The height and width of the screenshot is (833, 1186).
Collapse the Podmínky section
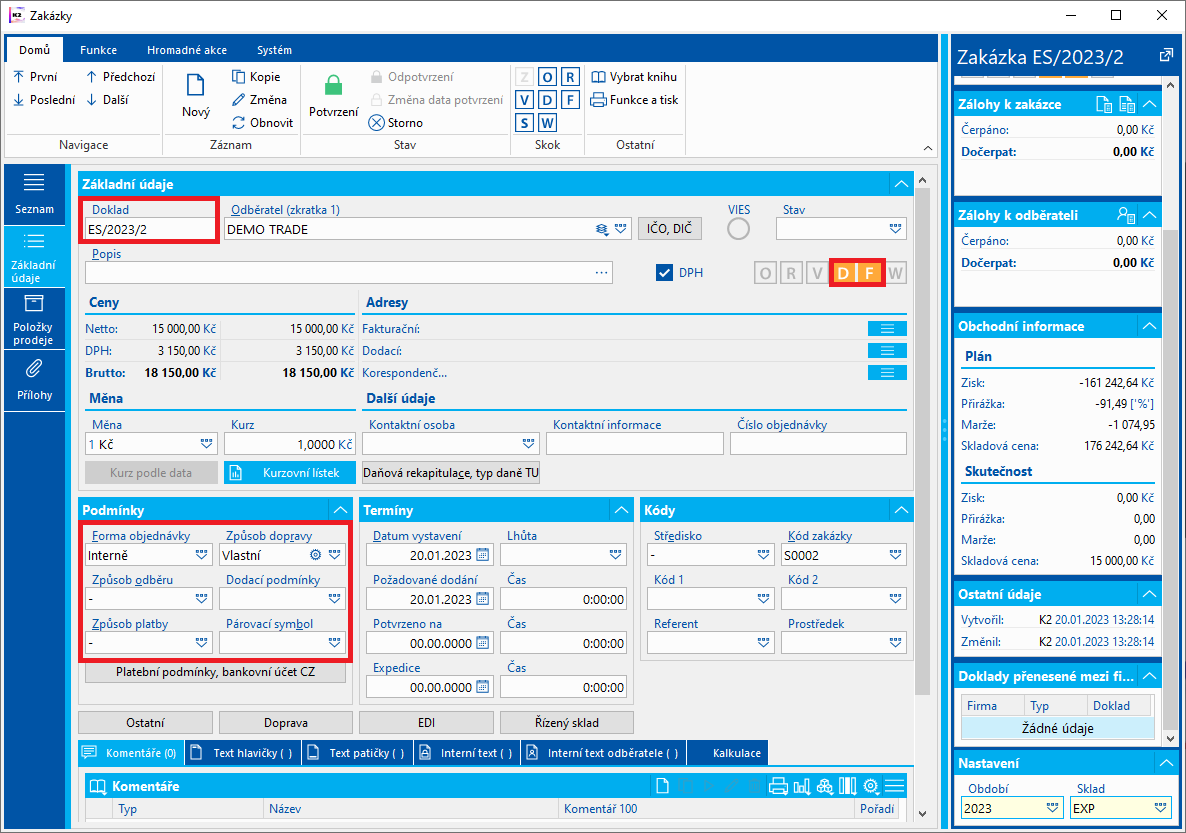340,510
